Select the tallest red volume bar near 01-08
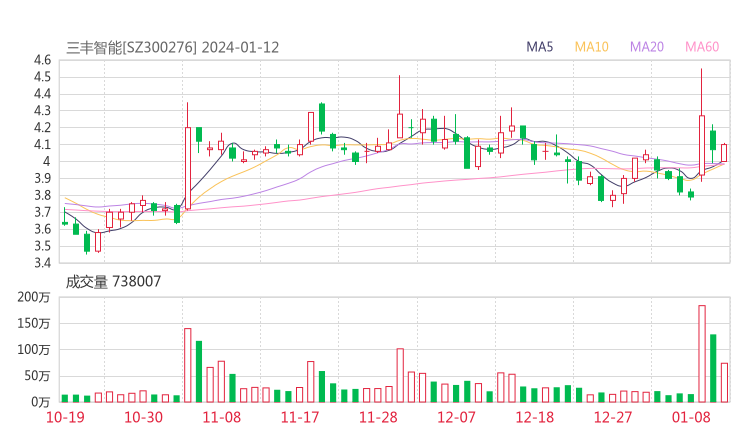The image size is (740, 440). click(702, 354)
